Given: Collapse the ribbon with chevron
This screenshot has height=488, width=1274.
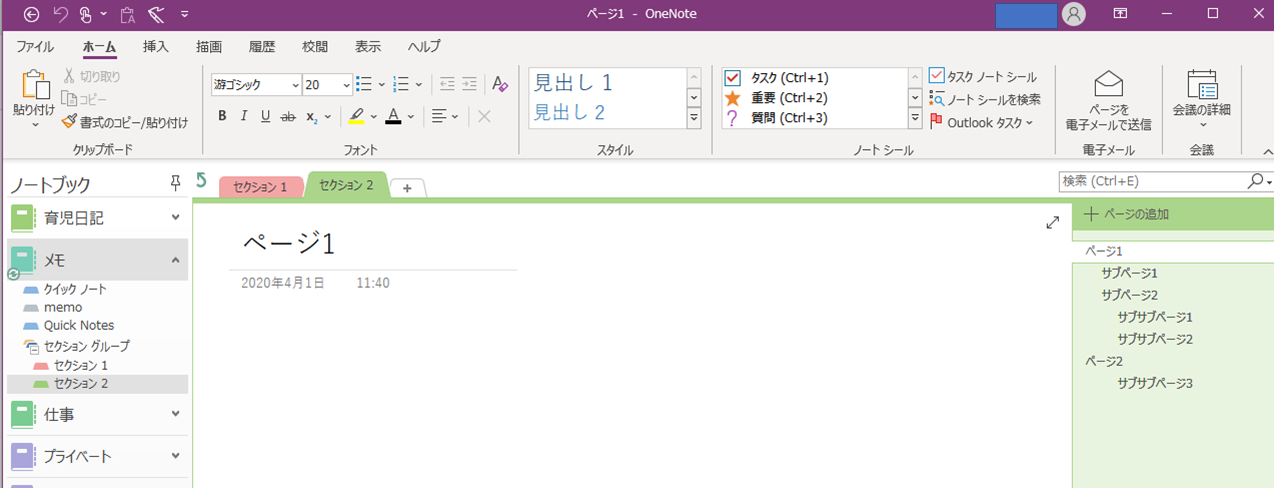Looking at the screenshot, I should (x=1267, y=151).
